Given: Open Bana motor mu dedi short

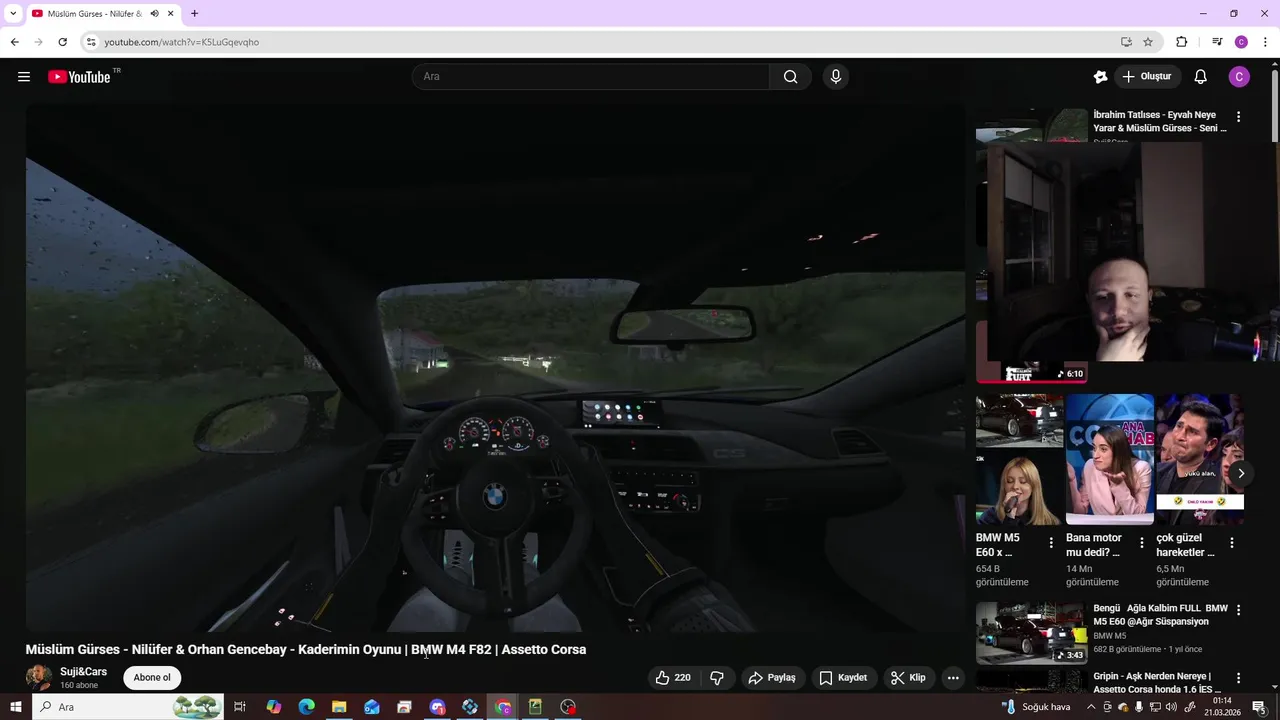Looking at the screenshot, I should (x=1109, y=459).
